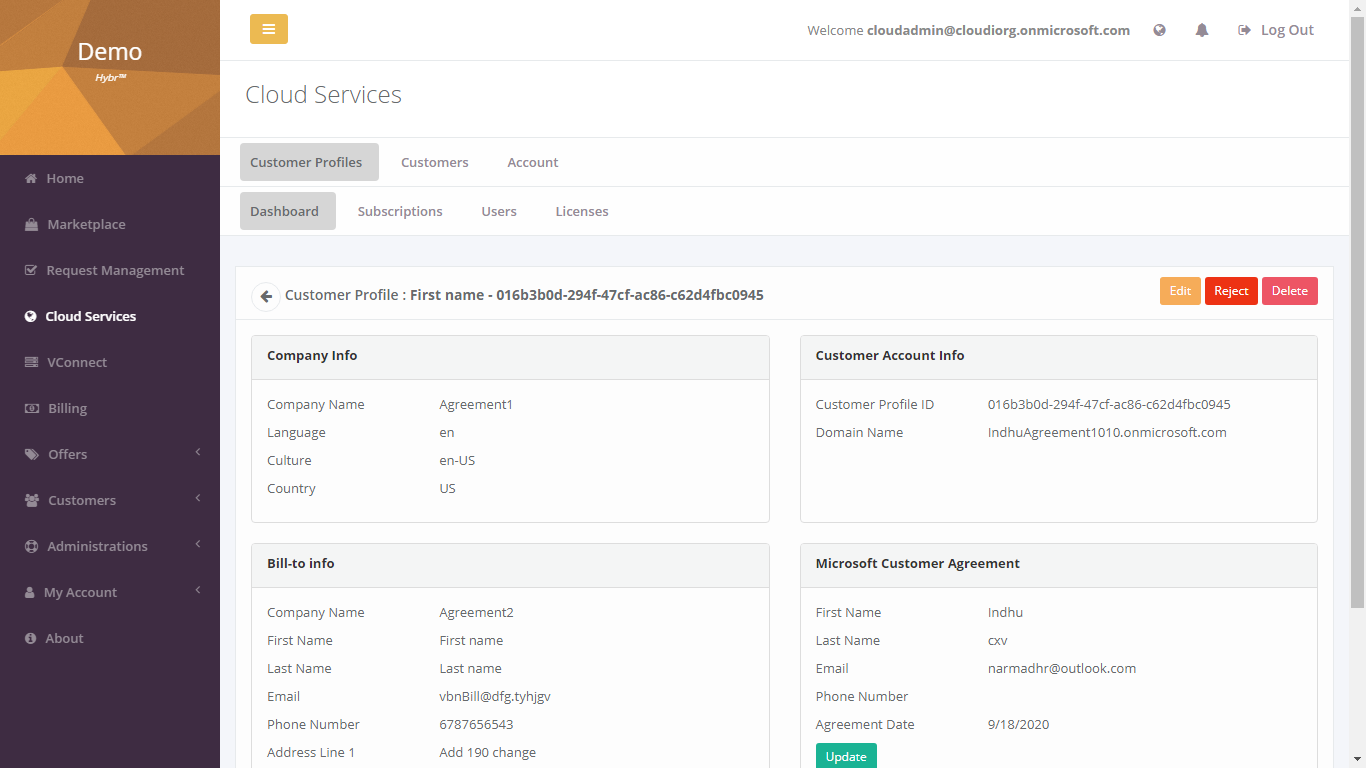The height and width of the screenshot is (768, 1366).
Task: Click the phone number 6787656543
Action: (x=476, y=725)
